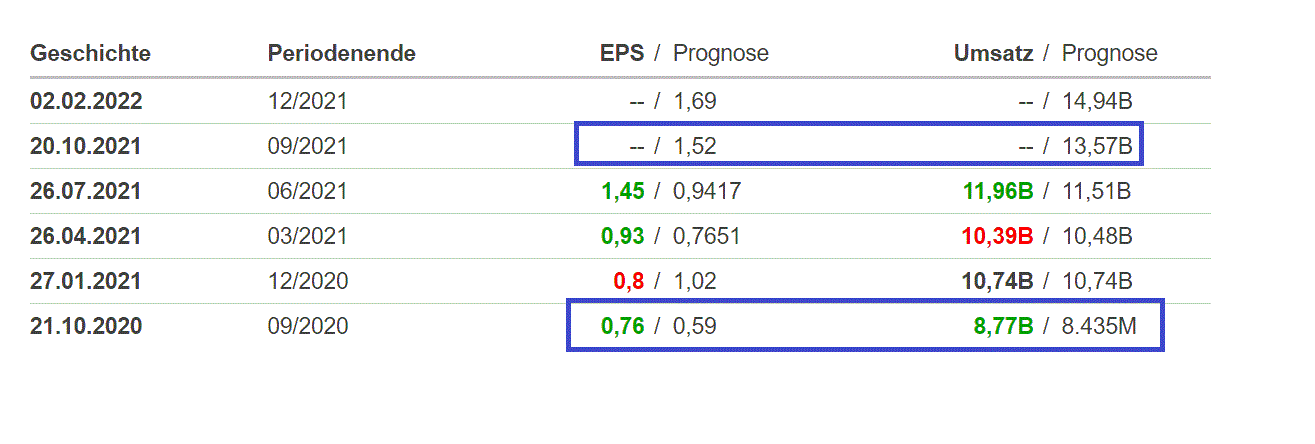This screenshot has height=444, width=1315.
Task: Click the 02.02.2022 date entry
Action: pyautogui.click(x=86, y=101)
